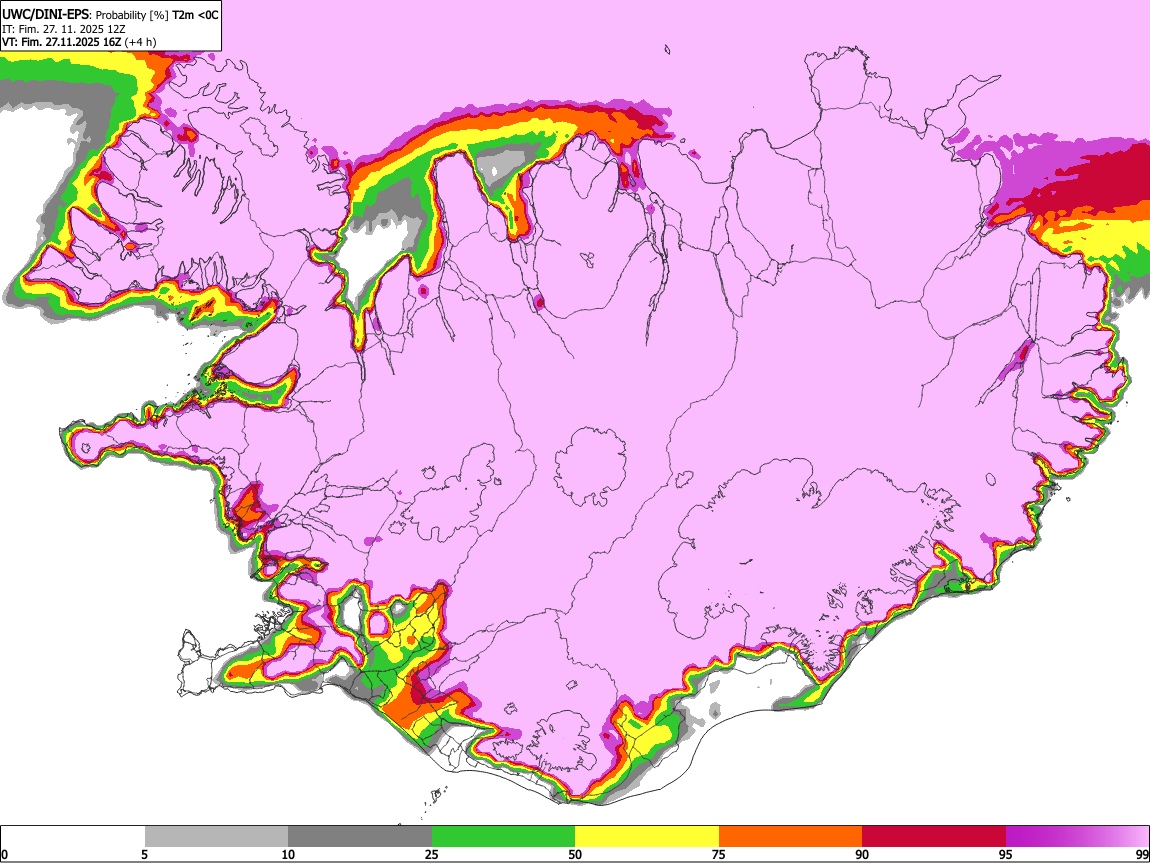Click the 'VT: Fim. 27.11.2025 16Z' line
The height and width of the screenshot is (863, 1150).
click(62, 42)
